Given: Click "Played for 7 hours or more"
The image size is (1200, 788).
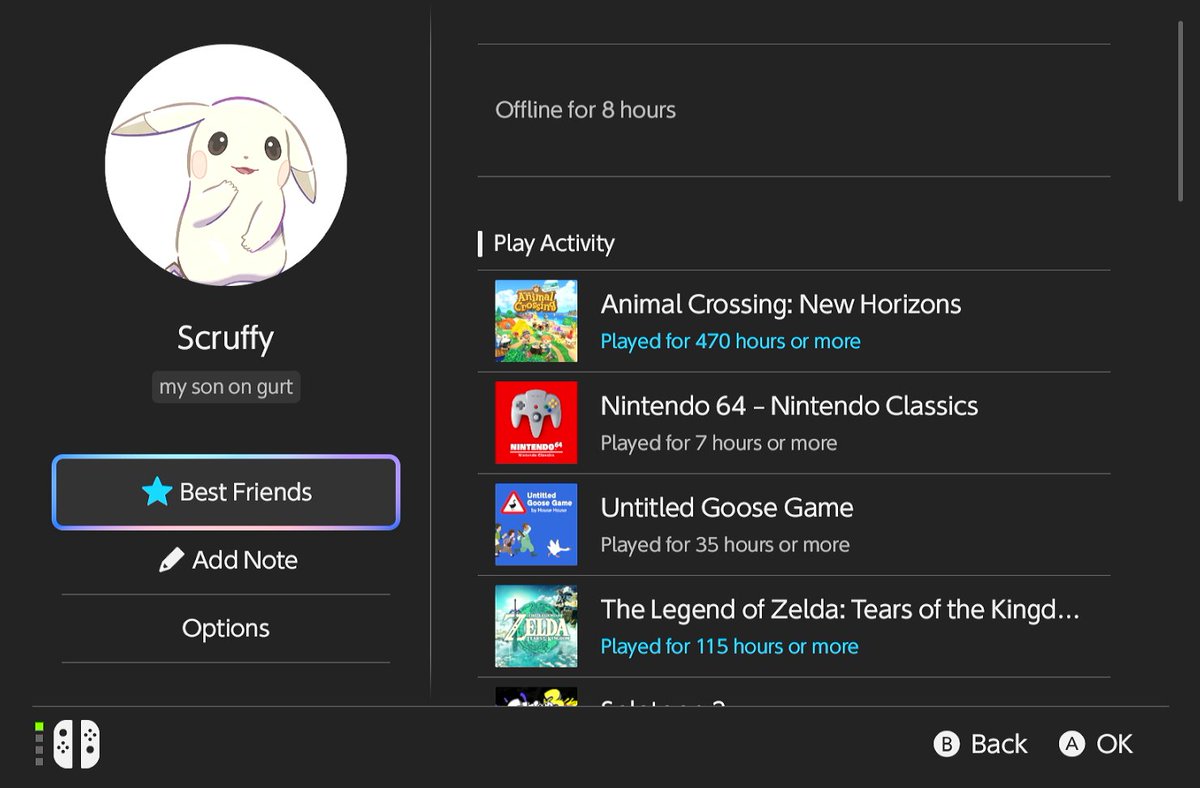Looking at the screenshot, I should 719,443.
